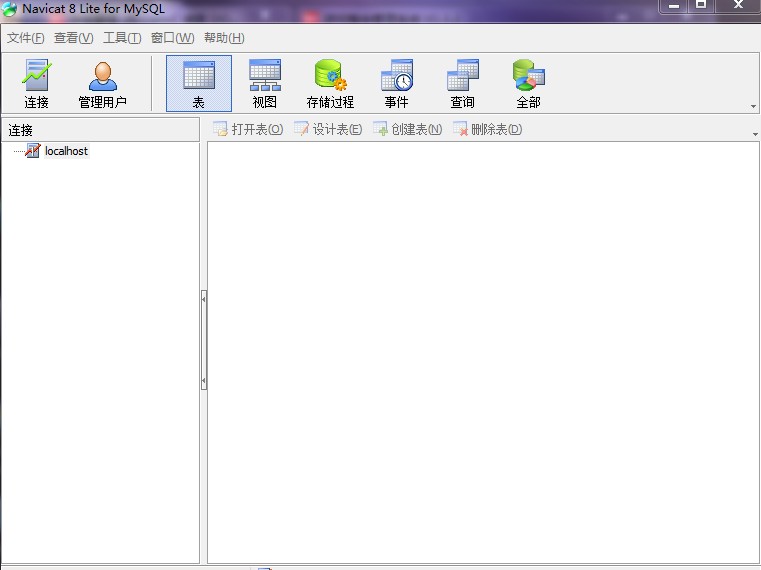
Task: Click 创建表(N) create table button
Action: point(408,129)
